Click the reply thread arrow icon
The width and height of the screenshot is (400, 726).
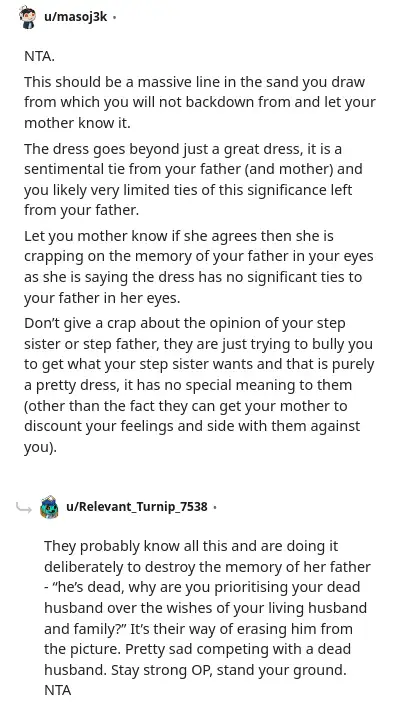pos(23,508)
